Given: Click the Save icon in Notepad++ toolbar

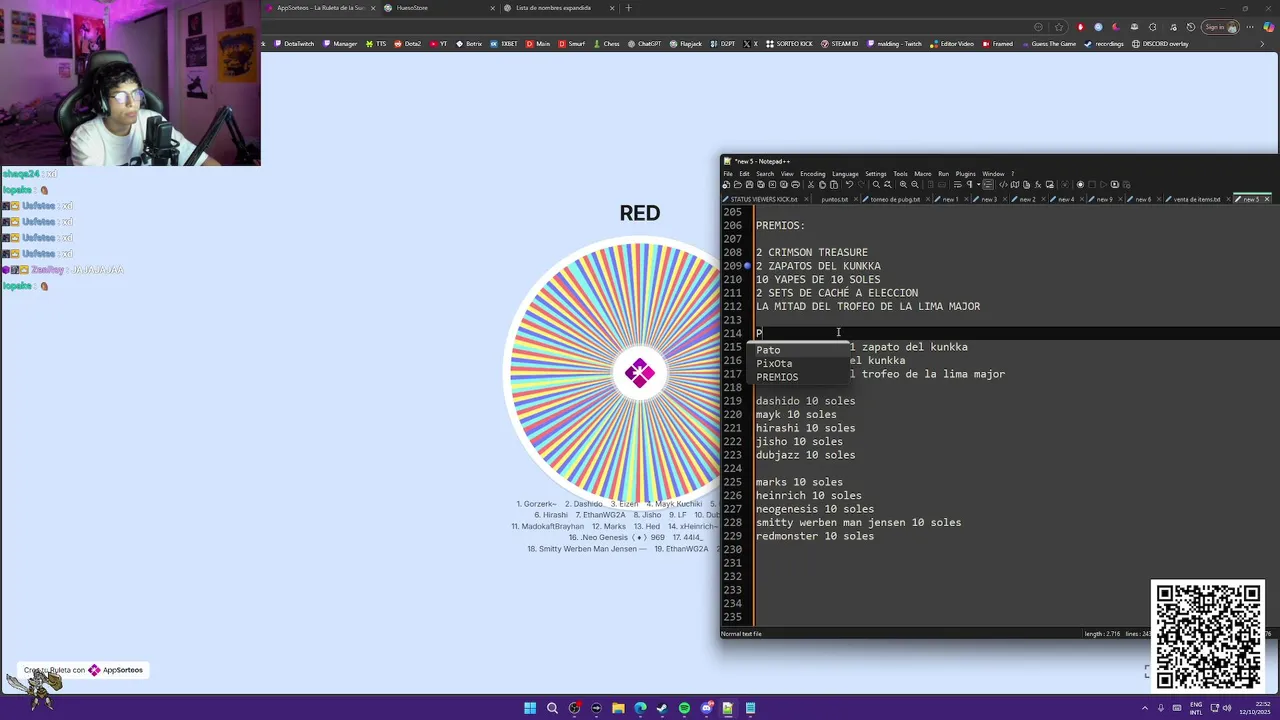Looking at the screenshot, I should (x=749, y=184).
